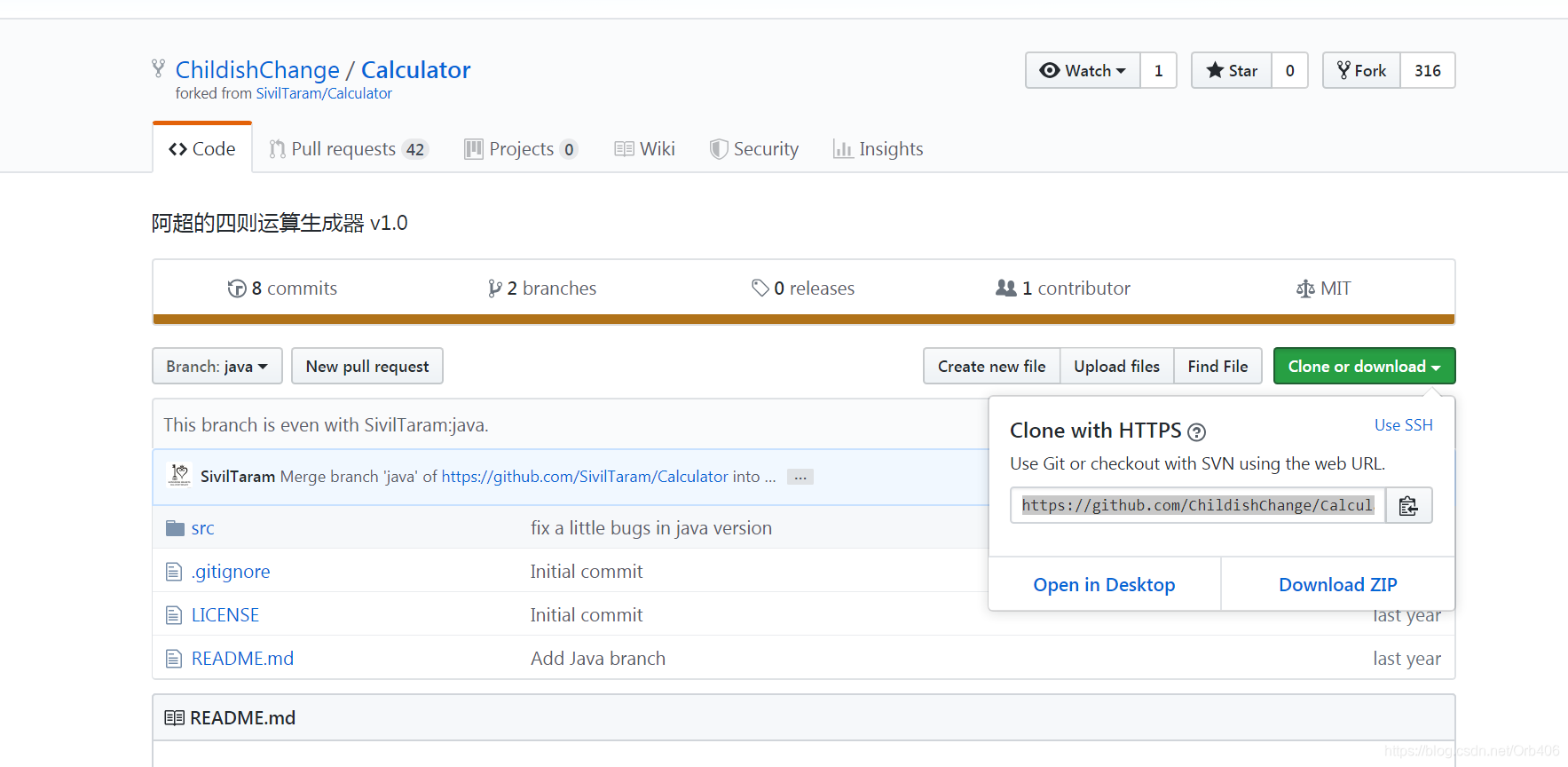
Task: Open the Watch dropdown
Action: 1083,70
